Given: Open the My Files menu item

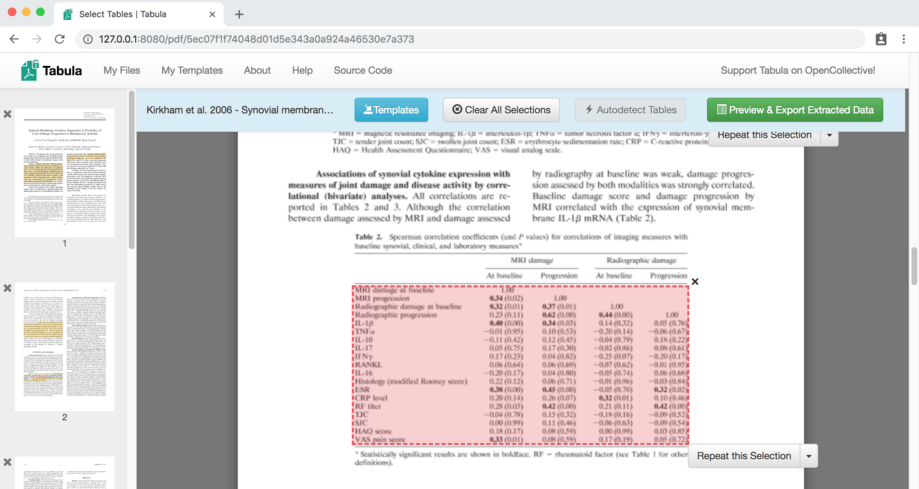Looking at the screenshot, I should (122, 71).
